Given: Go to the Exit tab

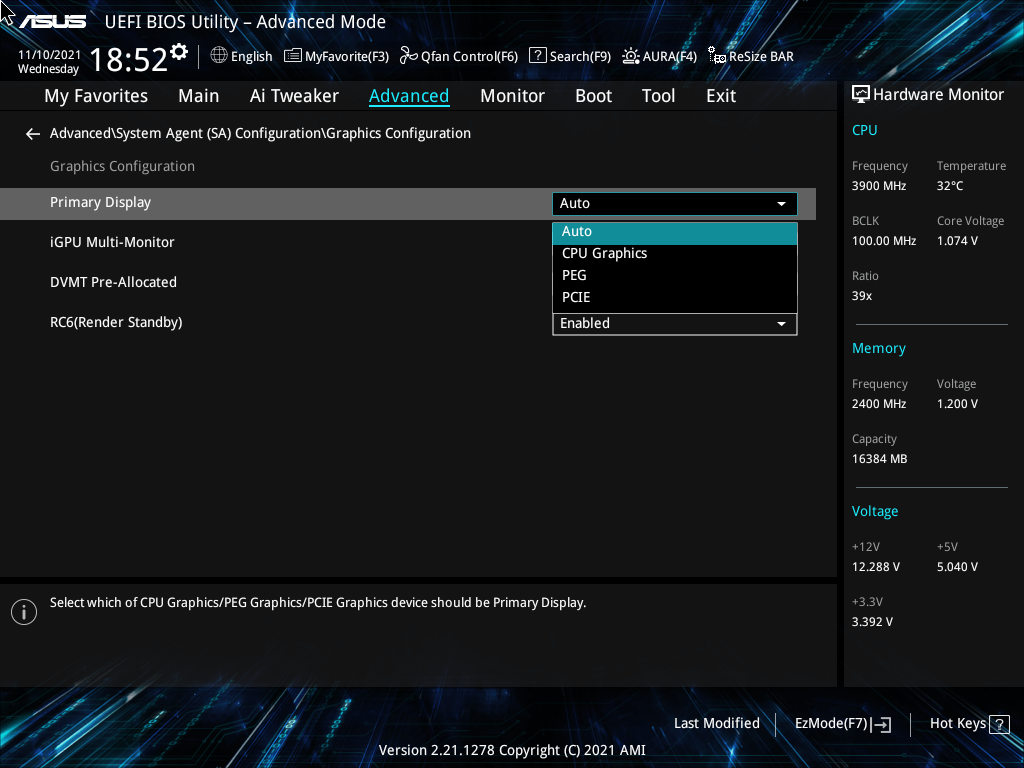Looking at the screenshot, I should (x=721, y=96).
